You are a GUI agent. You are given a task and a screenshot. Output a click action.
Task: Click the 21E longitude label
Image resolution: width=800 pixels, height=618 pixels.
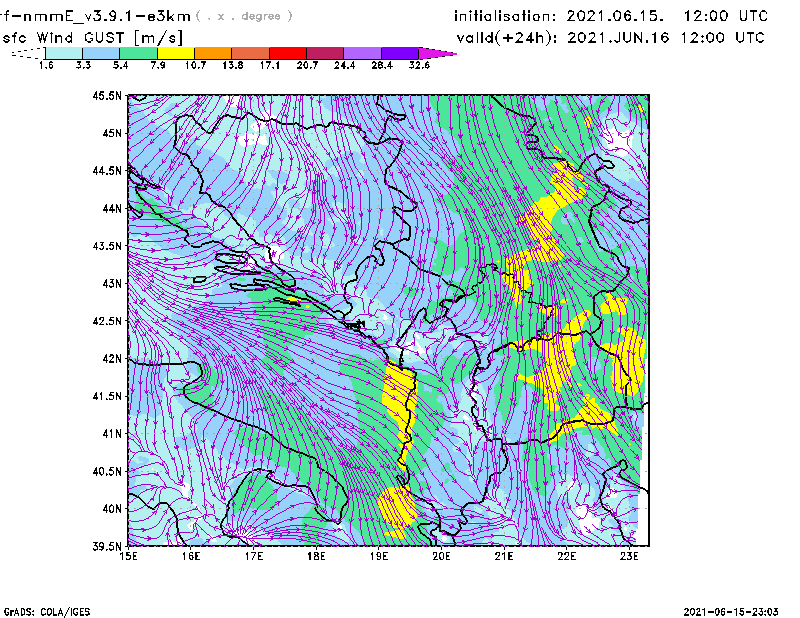[x=504, y=556]
